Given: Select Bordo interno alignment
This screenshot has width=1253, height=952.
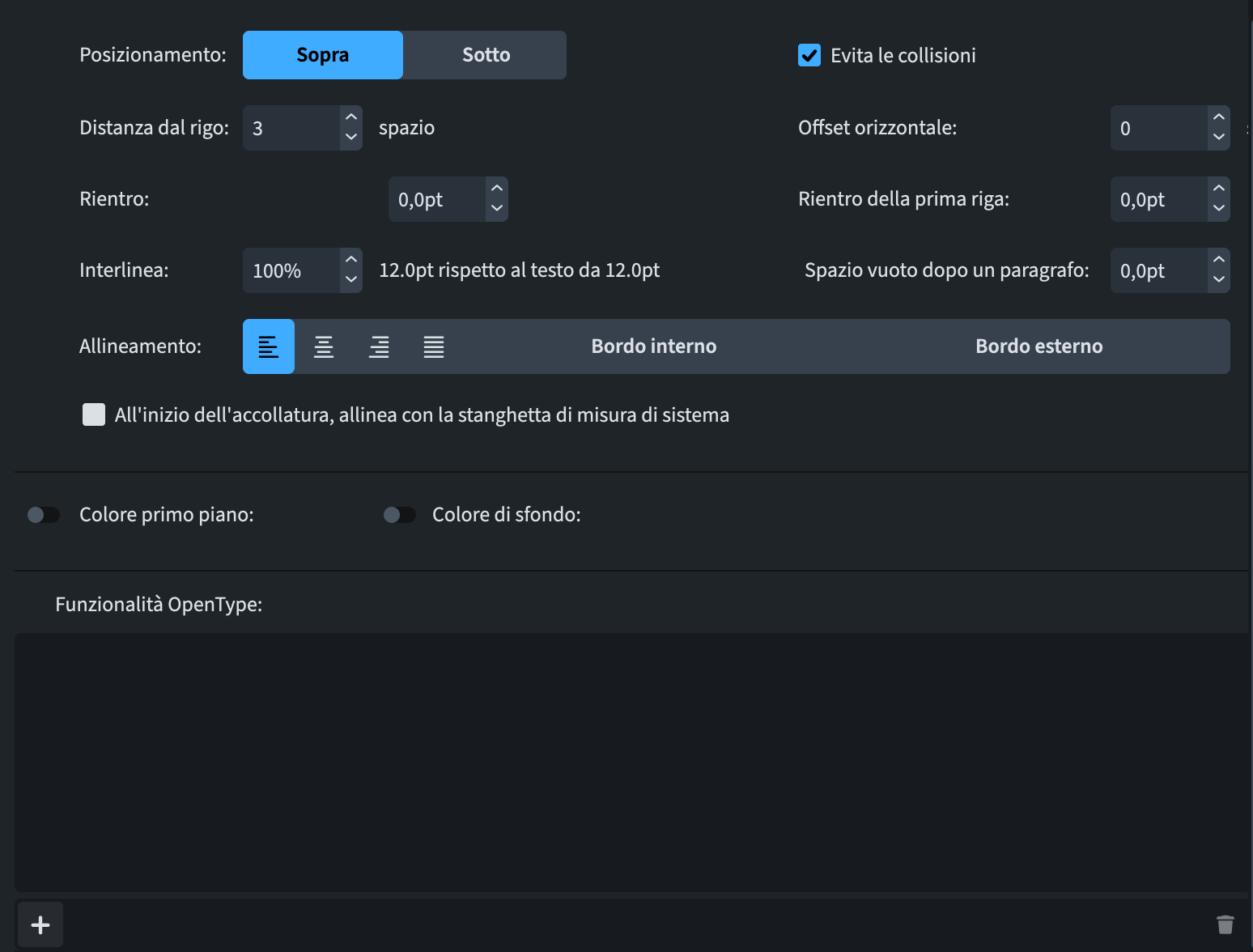Looking at the screenshot, I should coord(653,346).
